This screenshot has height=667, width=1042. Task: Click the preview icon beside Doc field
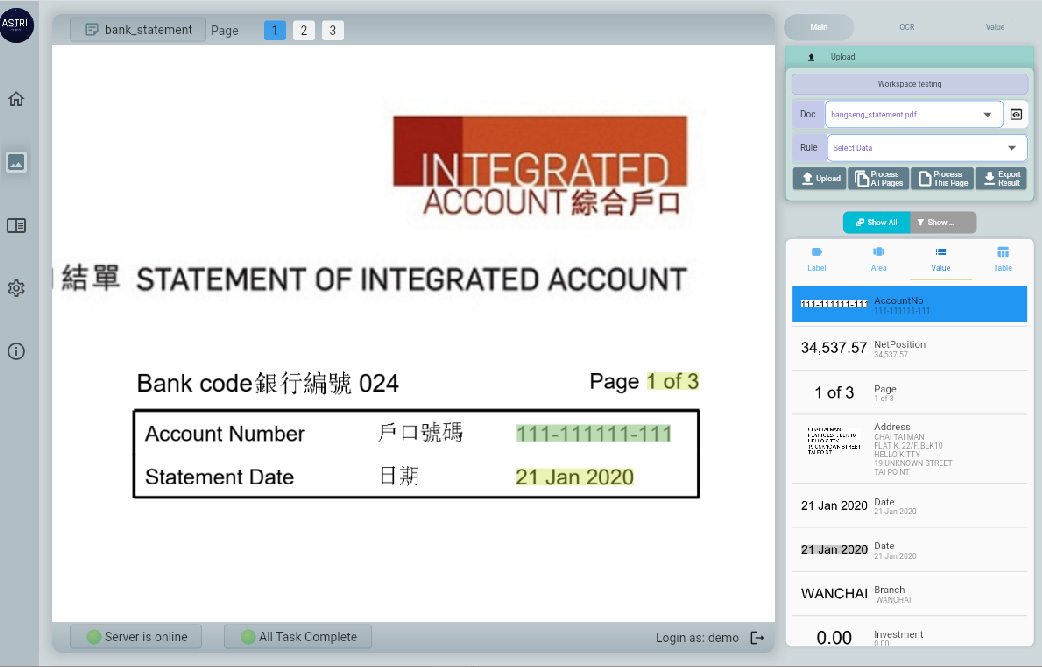(x=1016, y=114)
